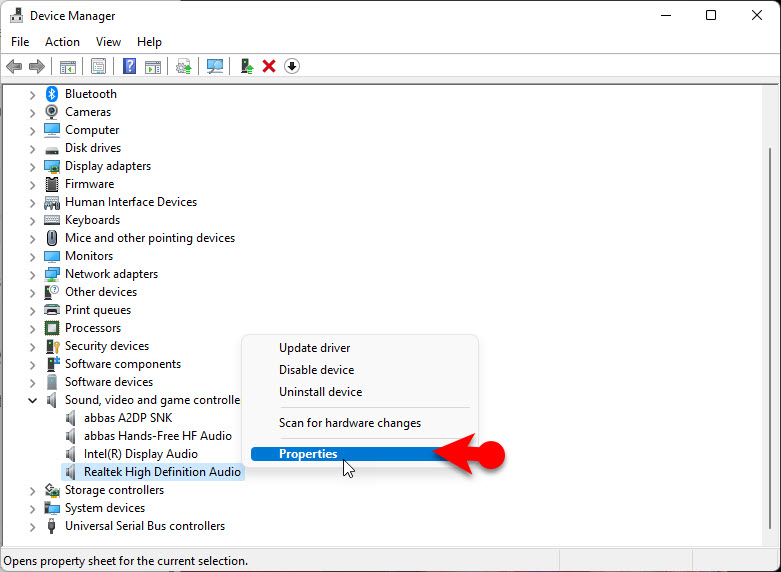
Task: Choose Disable device in context menu
Action: tap(316, 370)
